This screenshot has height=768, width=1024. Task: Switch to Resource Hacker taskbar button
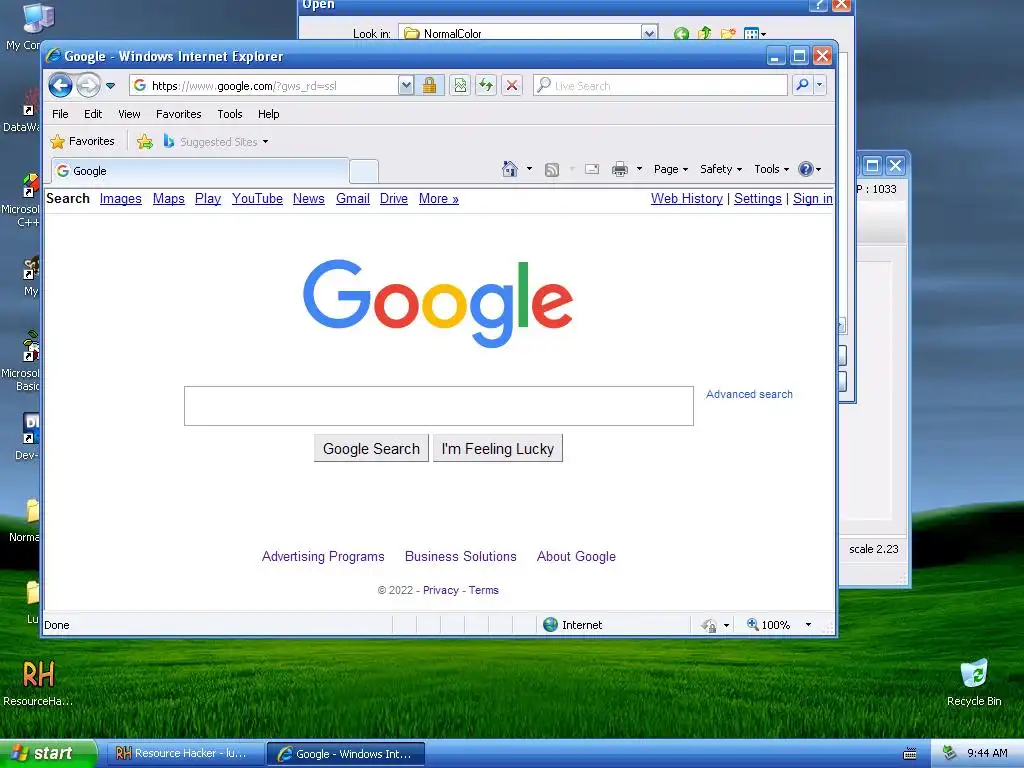coord(185,754)
